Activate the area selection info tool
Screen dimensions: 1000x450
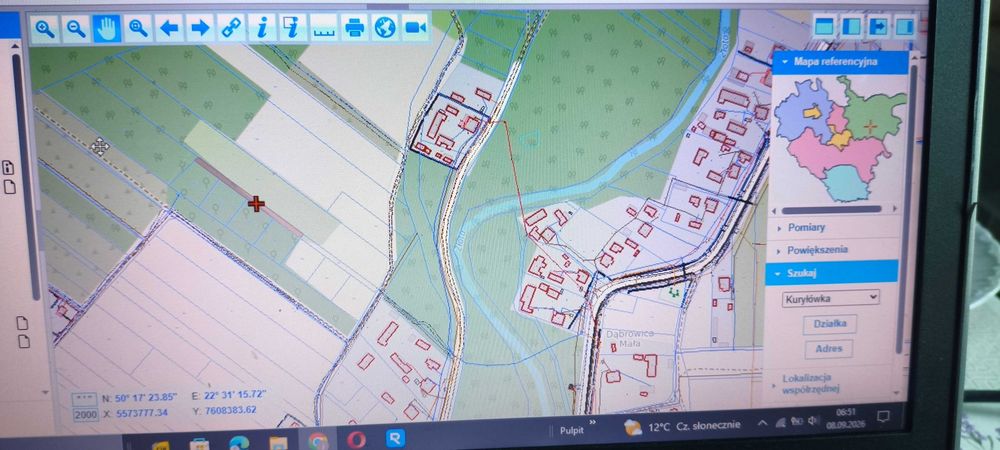point(293,28)
